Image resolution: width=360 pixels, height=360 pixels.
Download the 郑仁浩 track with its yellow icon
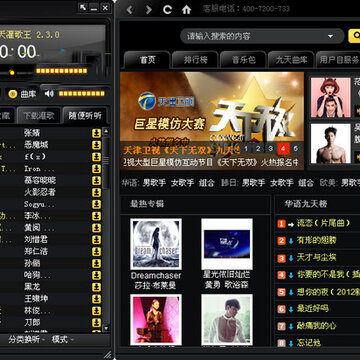[96, 251]
